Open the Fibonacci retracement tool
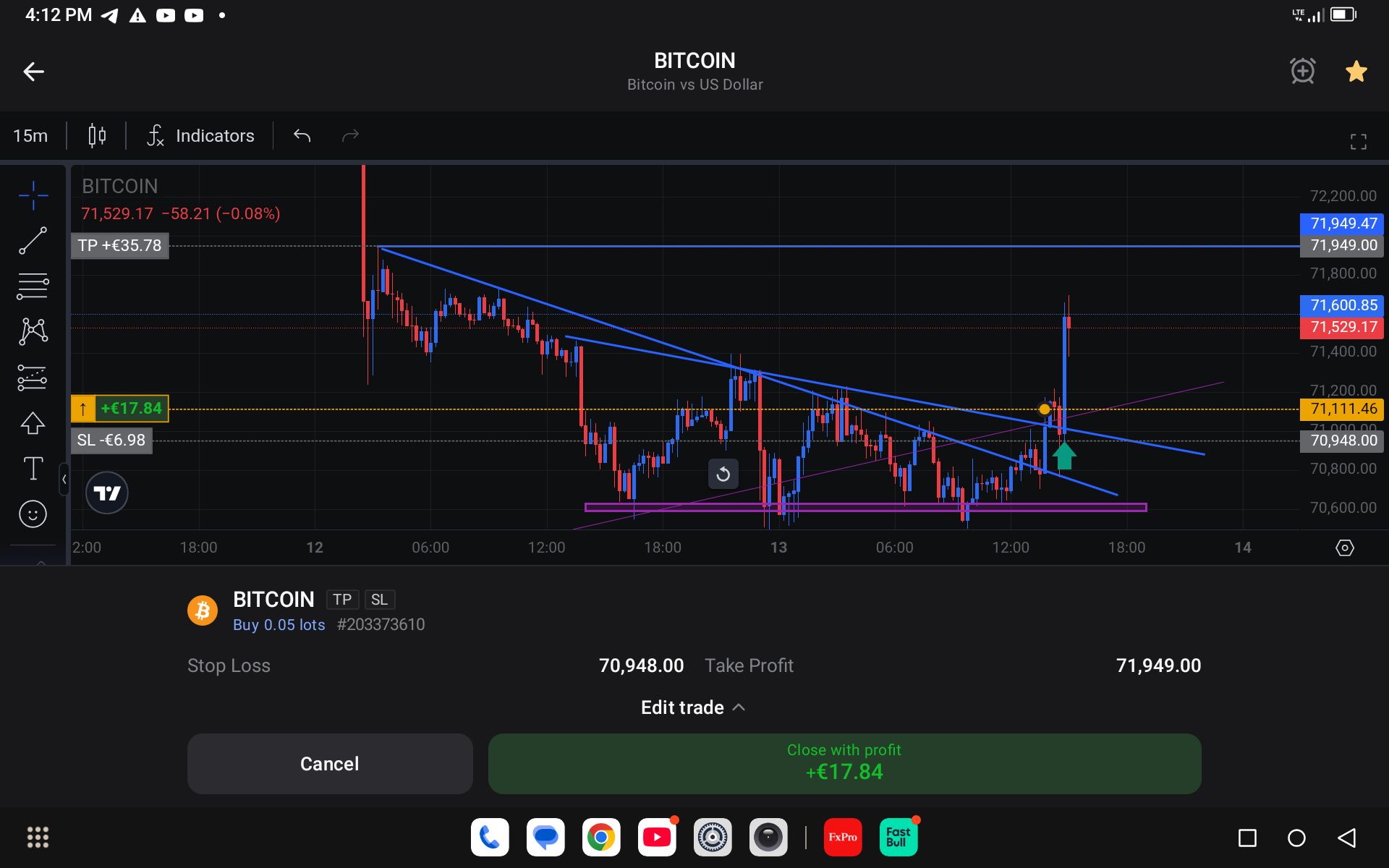 click(x=33, y=286)
